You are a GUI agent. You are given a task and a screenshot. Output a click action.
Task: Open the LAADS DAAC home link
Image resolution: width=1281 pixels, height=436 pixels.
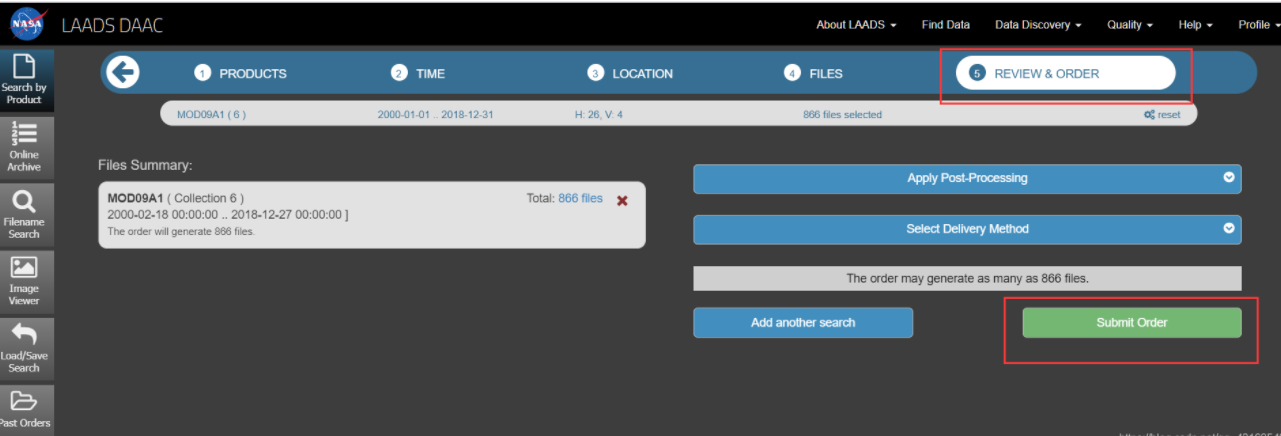coord(112,25)
